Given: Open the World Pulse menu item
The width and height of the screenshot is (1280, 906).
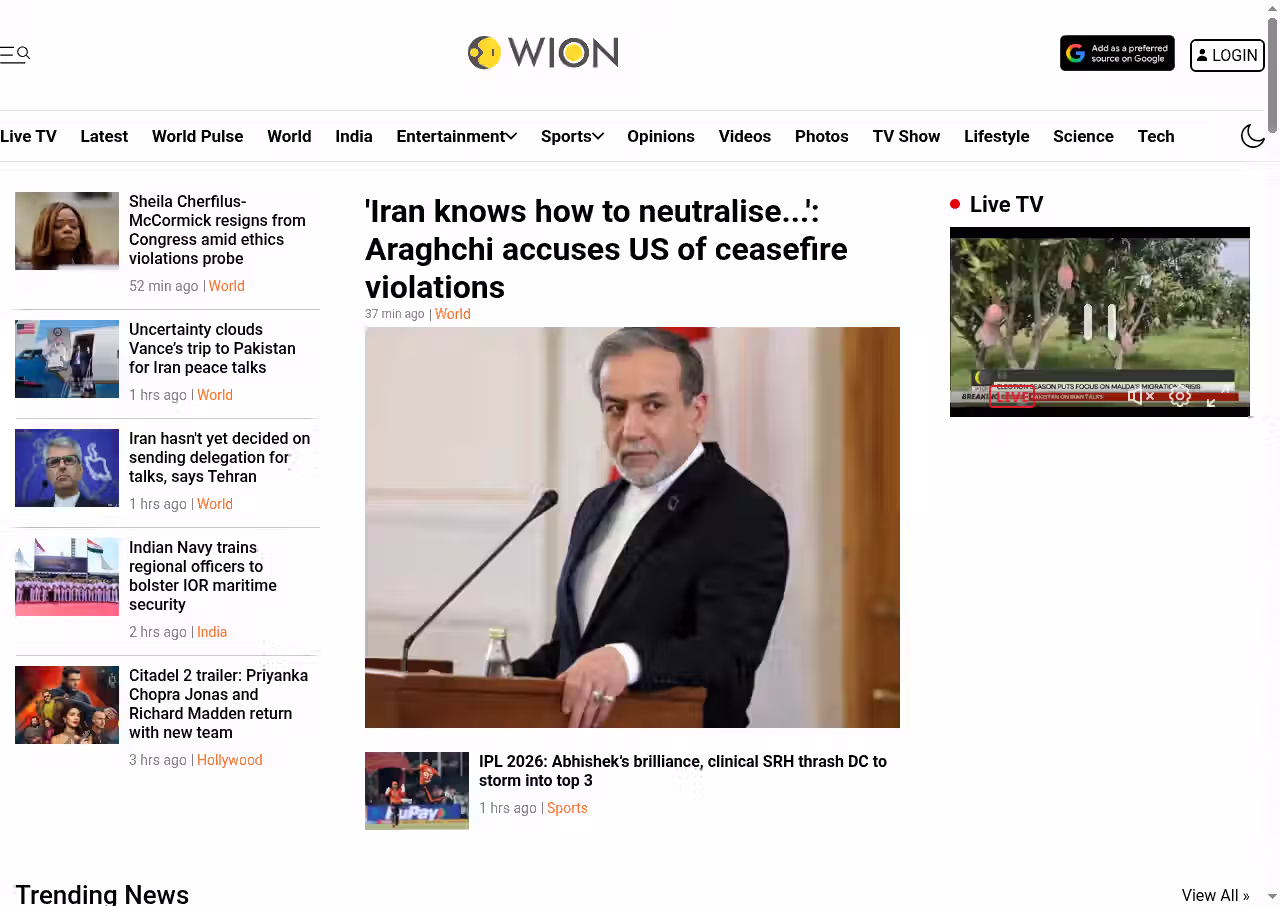Looking at the screenshot, I should [x=197, y=136].
